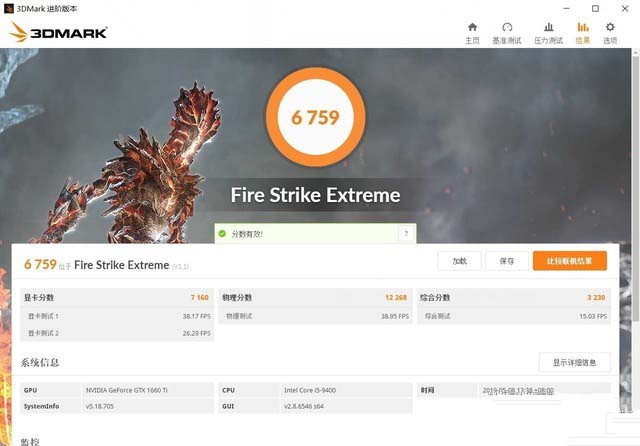Maximize the 3DMark window
The width and height of the screenshot is (640, 446).
[596, 9]
